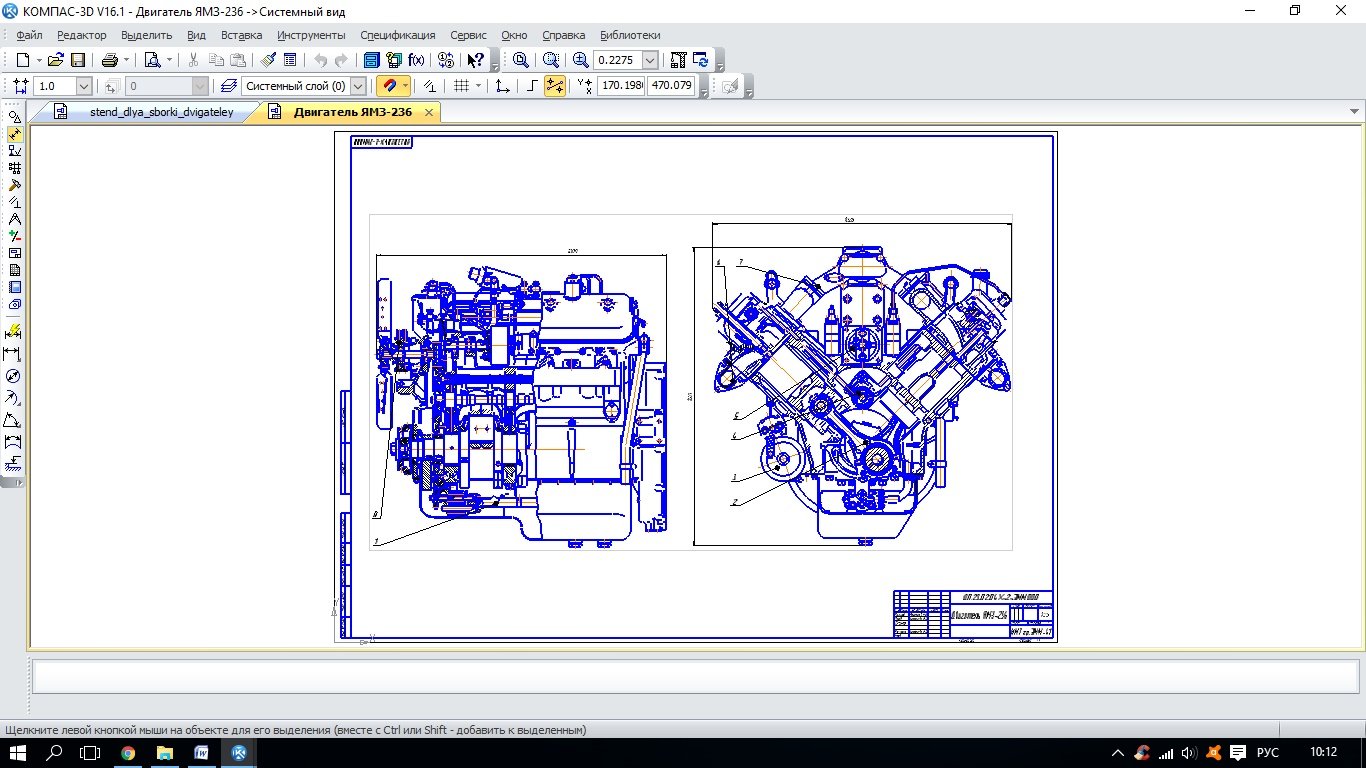1366x768 pixels.
Task: Open Word from the Windows taskbar
Action: (x=201, y=752)
